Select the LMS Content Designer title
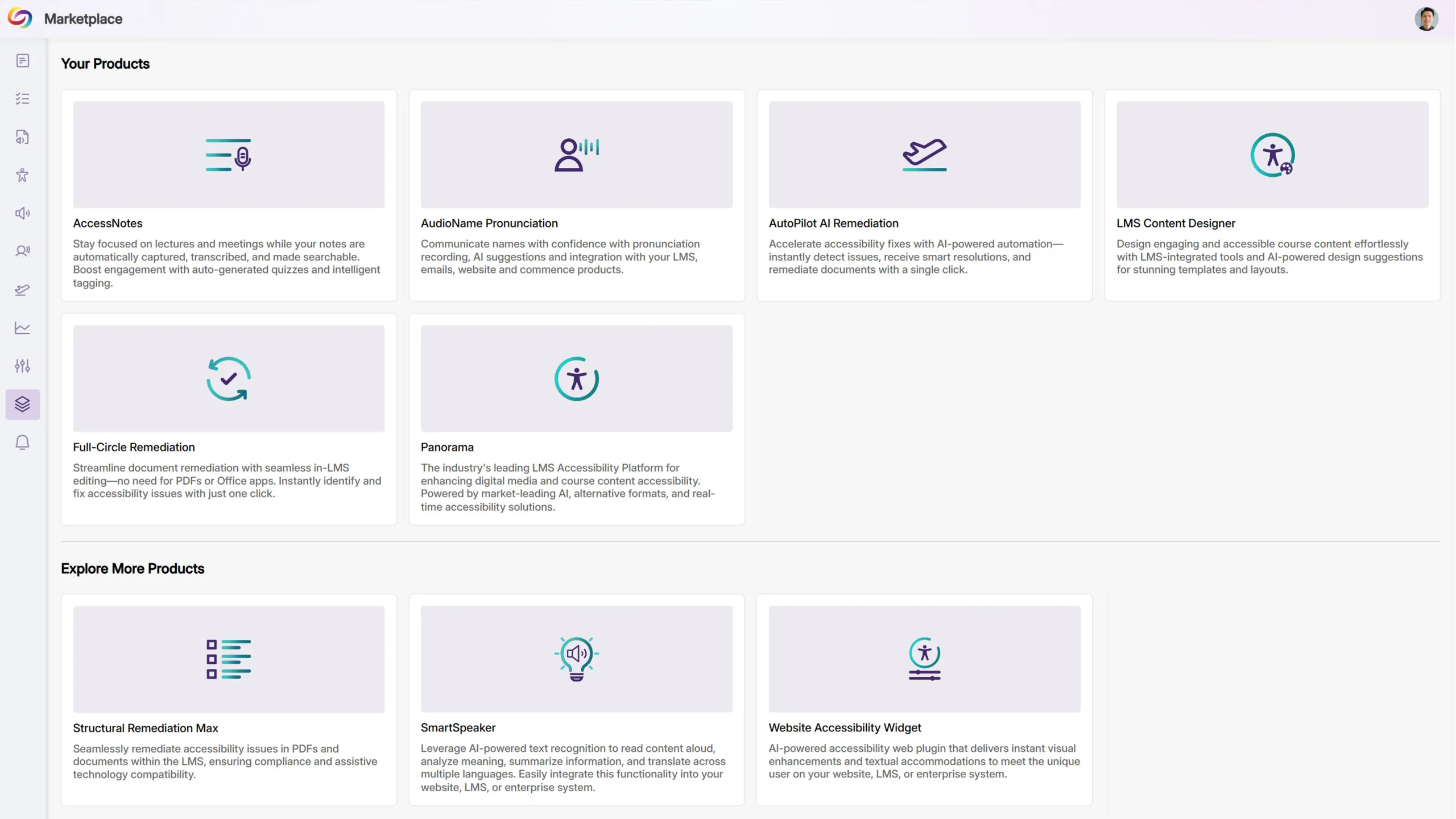Screen dimensions: 1456x819 (x=1176, y=224)
